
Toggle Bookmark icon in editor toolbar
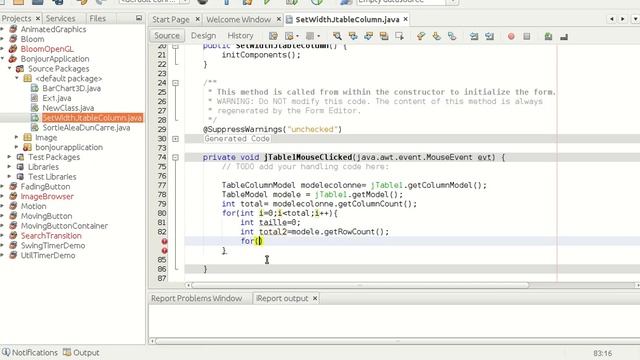click(x=452, y=36)
